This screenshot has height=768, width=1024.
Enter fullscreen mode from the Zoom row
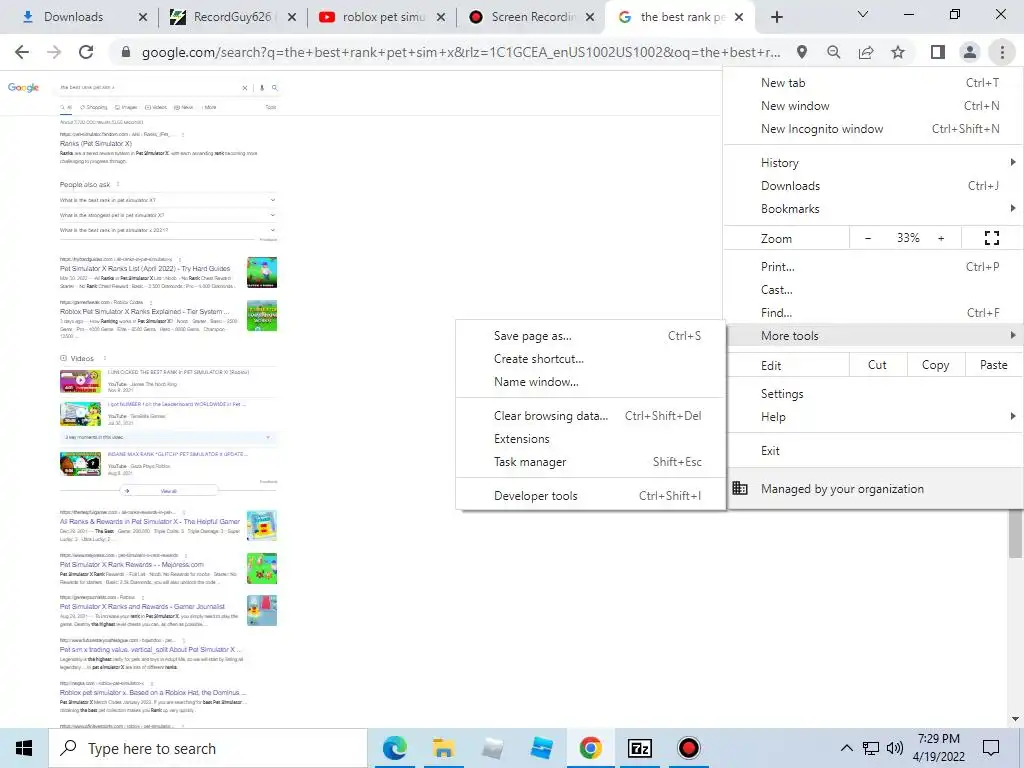point(991,238)
